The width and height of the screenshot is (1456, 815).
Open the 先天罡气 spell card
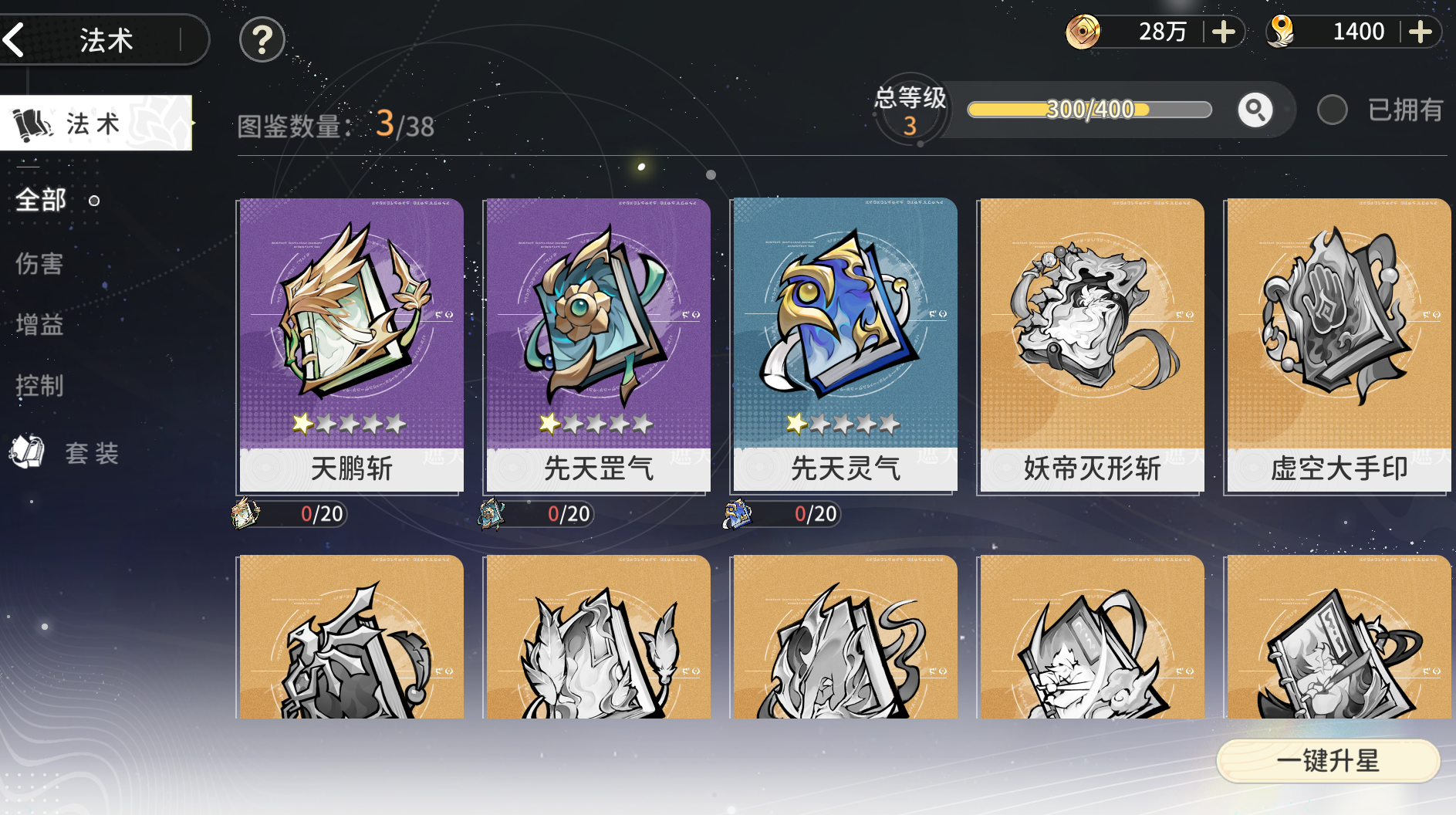[x=598, y=345]
